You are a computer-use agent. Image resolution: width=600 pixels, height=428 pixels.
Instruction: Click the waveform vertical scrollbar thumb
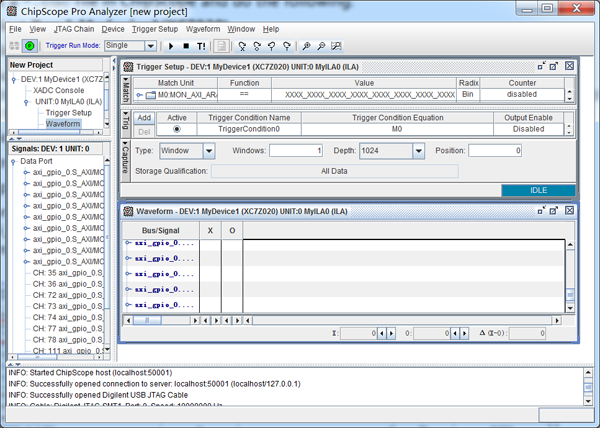[x=570, y=295]
